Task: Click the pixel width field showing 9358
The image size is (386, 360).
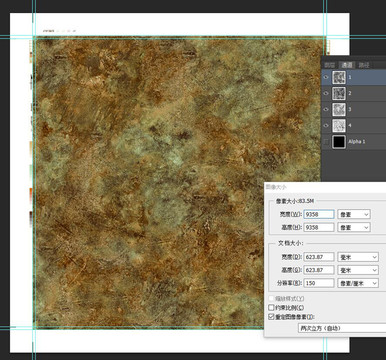Action: point(319,214)
